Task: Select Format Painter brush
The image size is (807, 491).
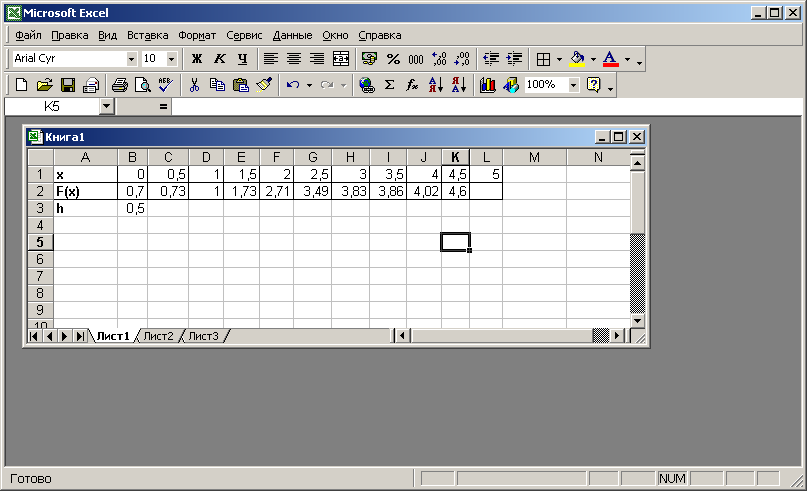Action: pyautogui.click(x=264, y=84)
